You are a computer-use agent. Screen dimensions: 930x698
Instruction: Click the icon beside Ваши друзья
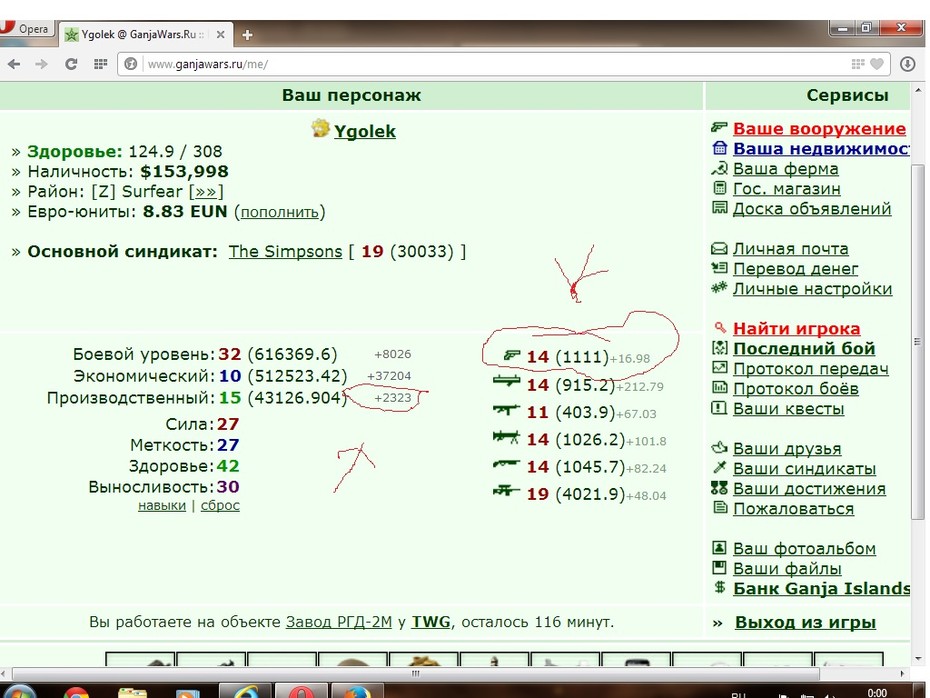click(x=719, y=448)
